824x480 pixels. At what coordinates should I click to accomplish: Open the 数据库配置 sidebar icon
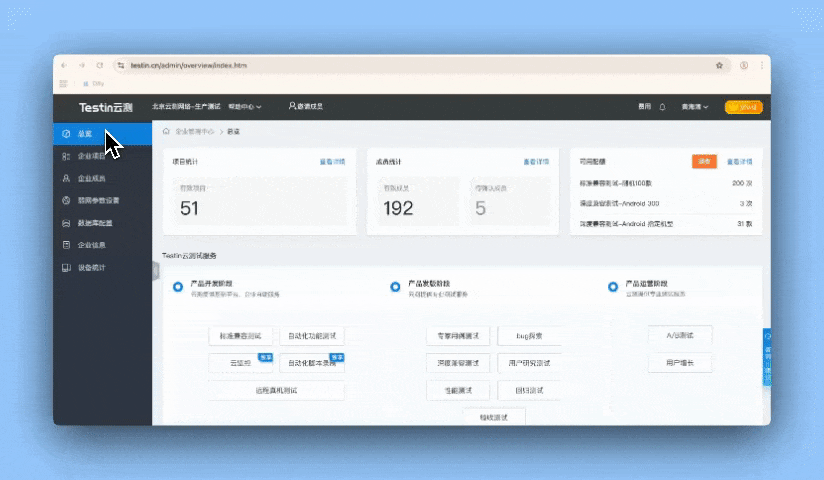(x=66, y=223)
